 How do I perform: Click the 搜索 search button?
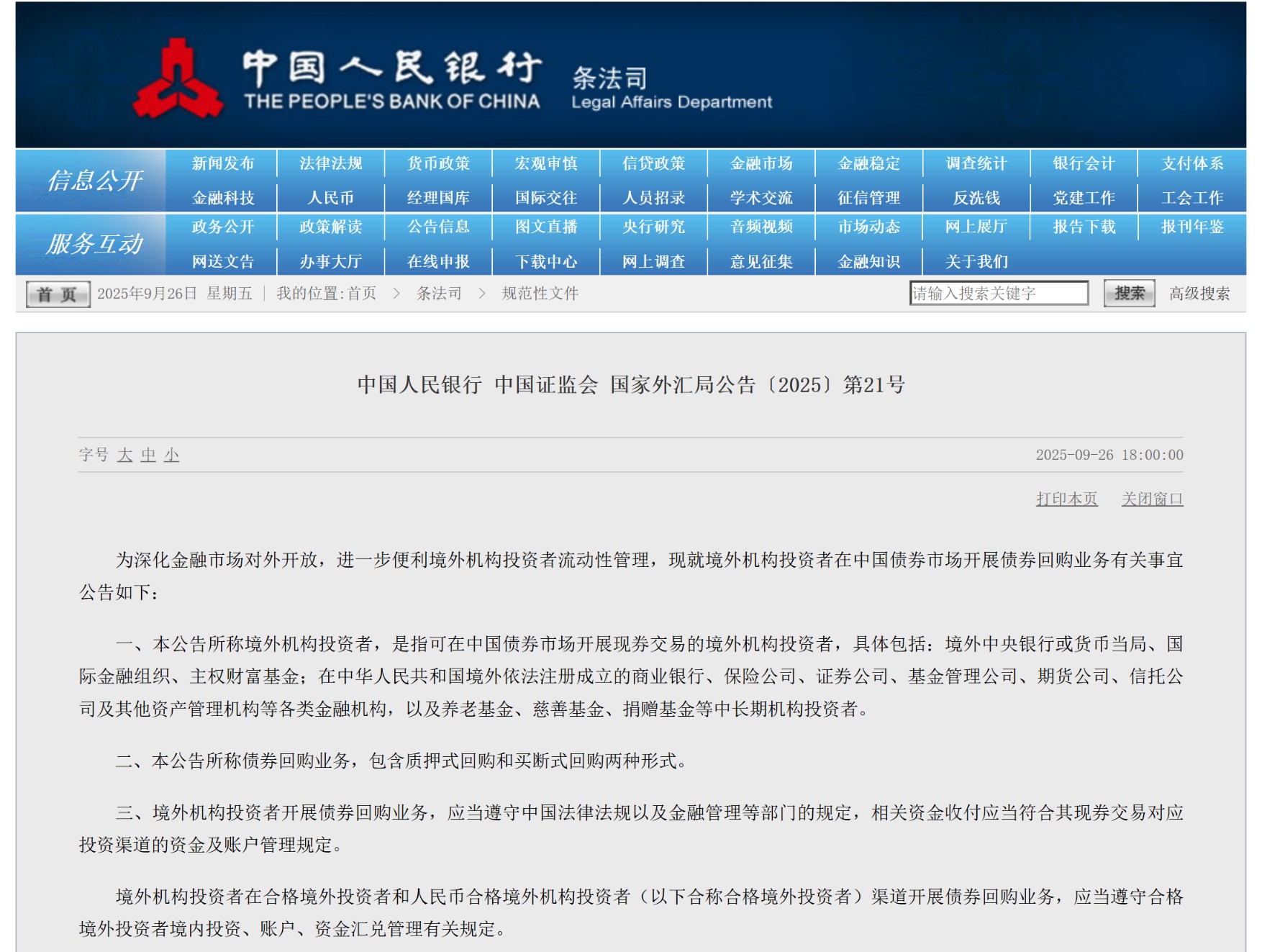[1129, 293]
